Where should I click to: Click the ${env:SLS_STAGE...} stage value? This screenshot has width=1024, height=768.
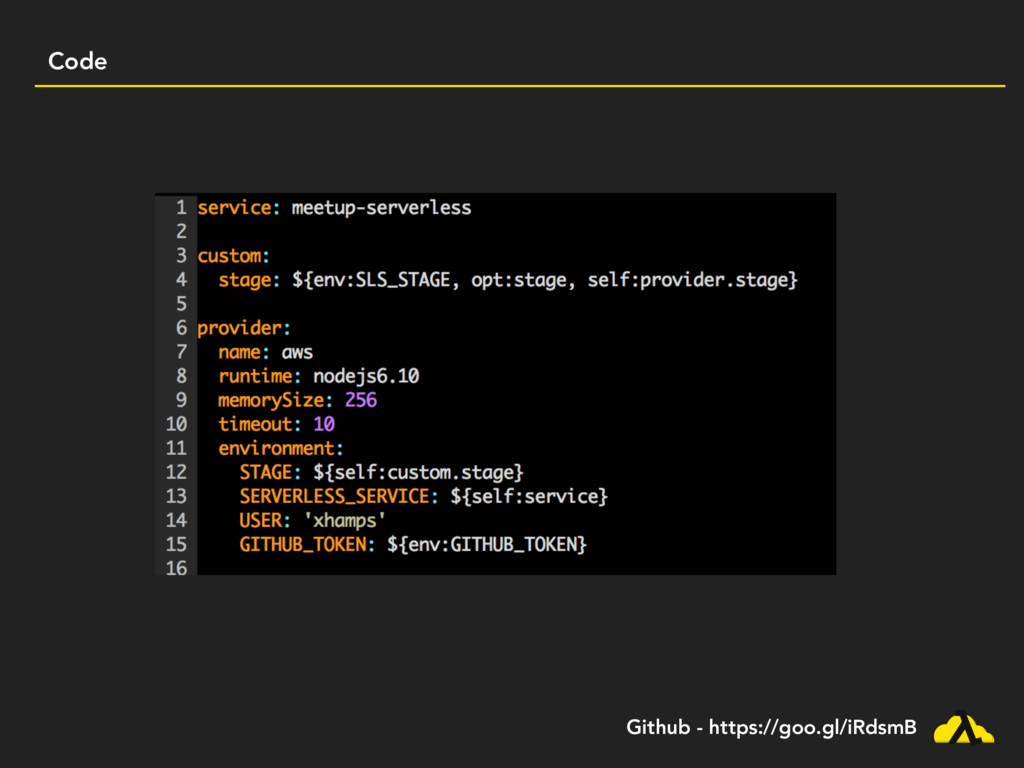545,280
